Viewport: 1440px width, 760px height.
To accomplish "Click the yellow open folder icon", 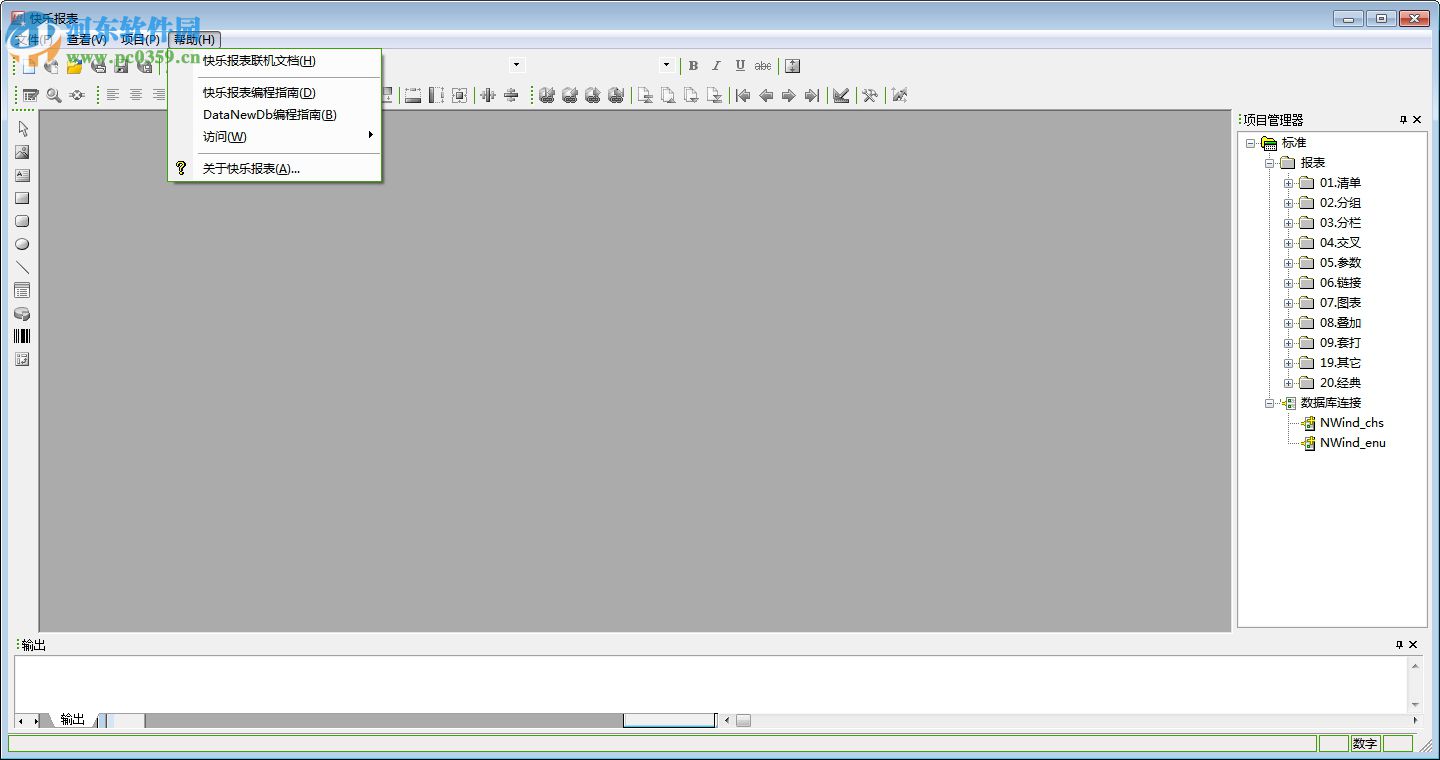I will click(x=75, y=66).
